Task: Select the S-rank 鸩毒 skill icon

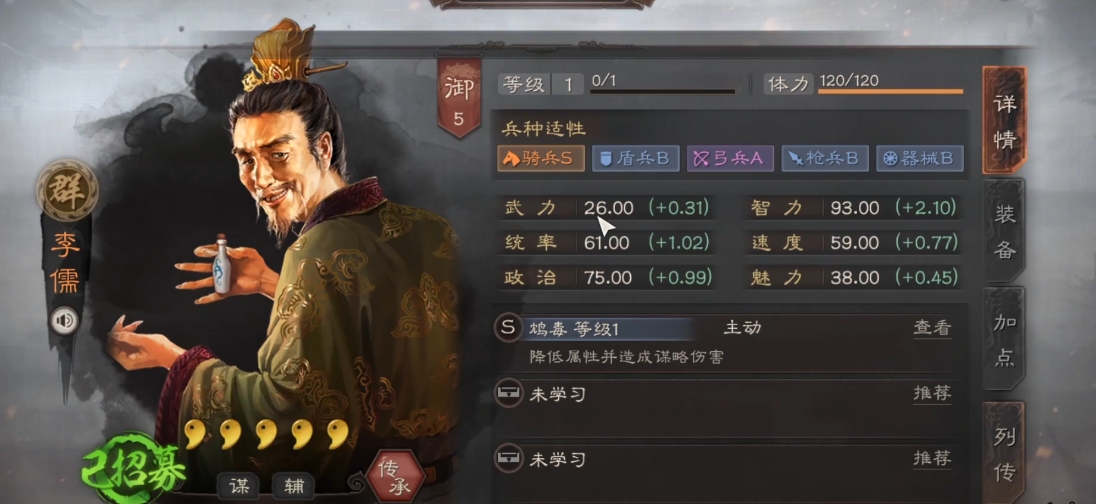Action: 508,328
